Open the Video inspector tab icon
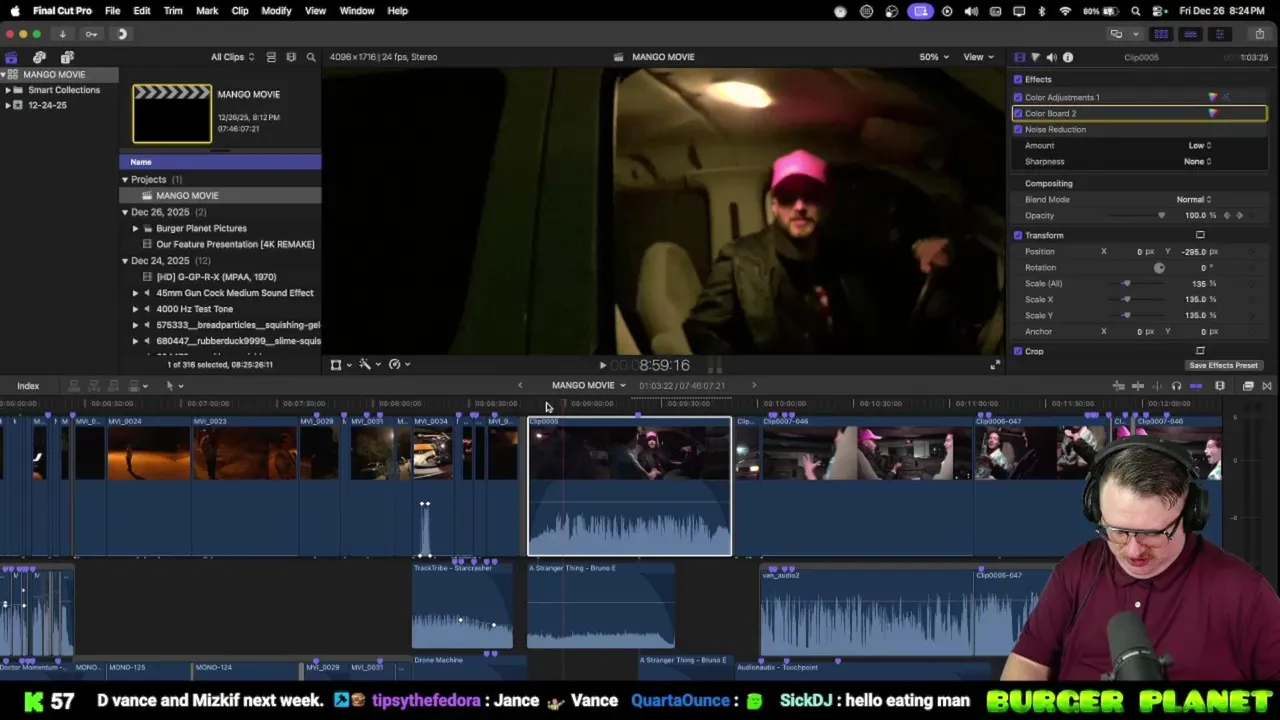1280x720 pixels. point(1019,57)
